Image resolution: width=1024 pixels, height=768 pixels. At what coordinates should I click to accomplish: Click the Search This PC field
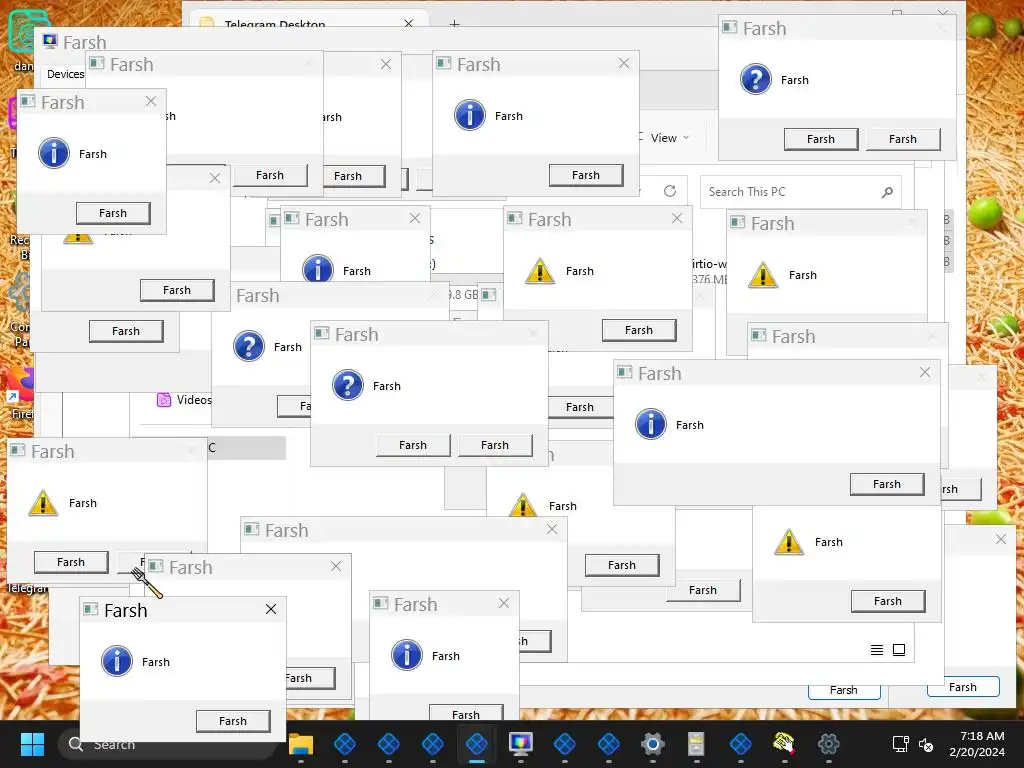click(x=801, y=192)
